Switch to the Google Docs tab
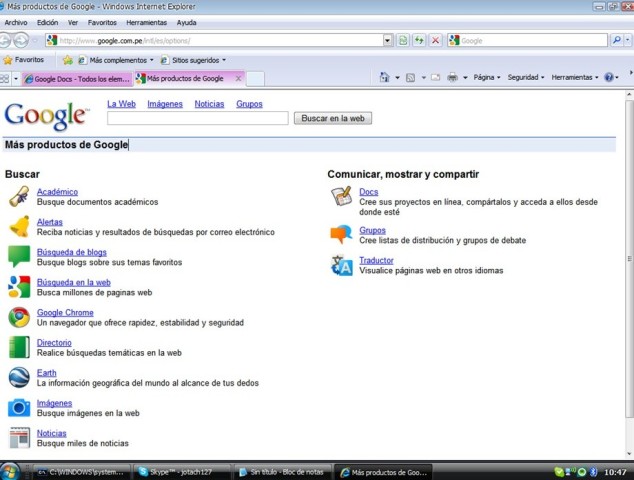The width and height of the screenshot is (634, 480). [x=78, y=79]
